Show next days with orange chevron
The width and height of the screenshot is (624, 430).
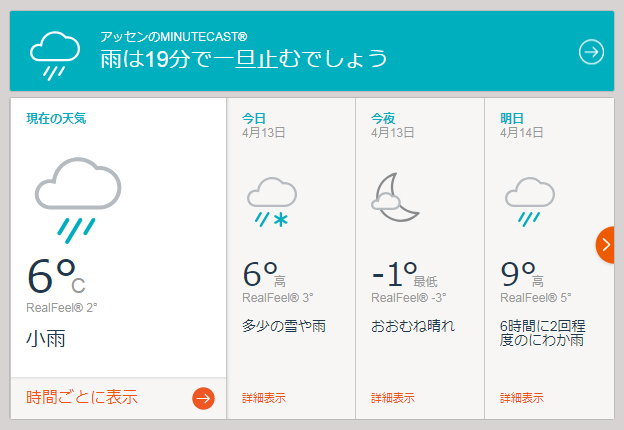[x=606, y=245]
